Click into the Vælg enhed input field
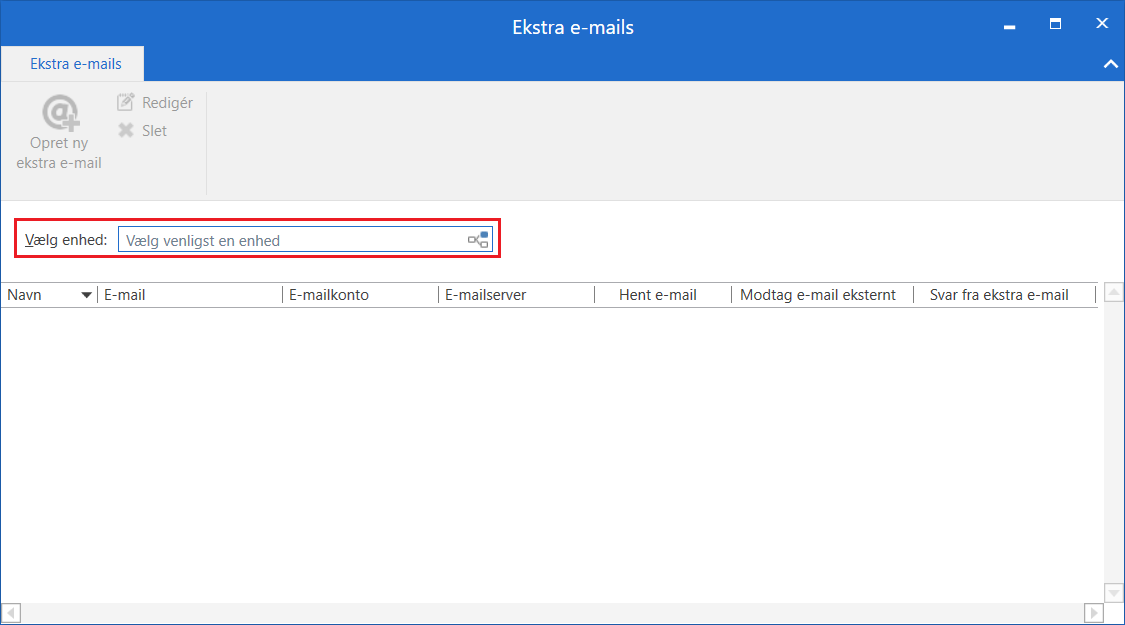The image size is (1125, 625). (290, 240)
